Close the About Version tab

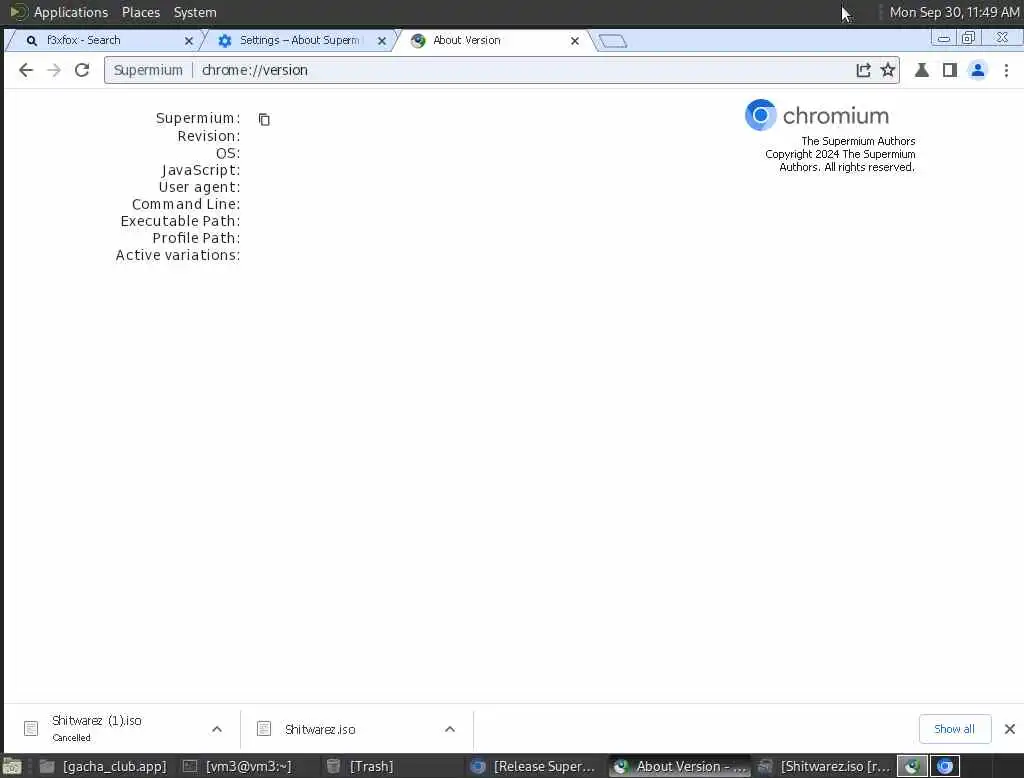point(575,41)
